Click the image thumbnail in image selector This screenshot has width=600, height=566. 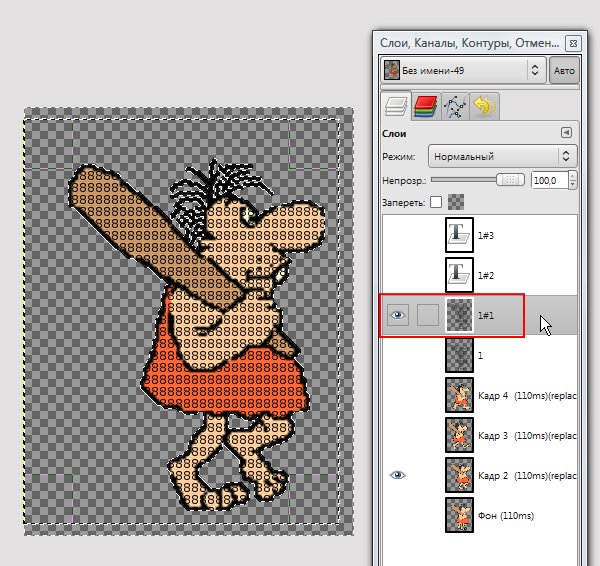[392, 70]
